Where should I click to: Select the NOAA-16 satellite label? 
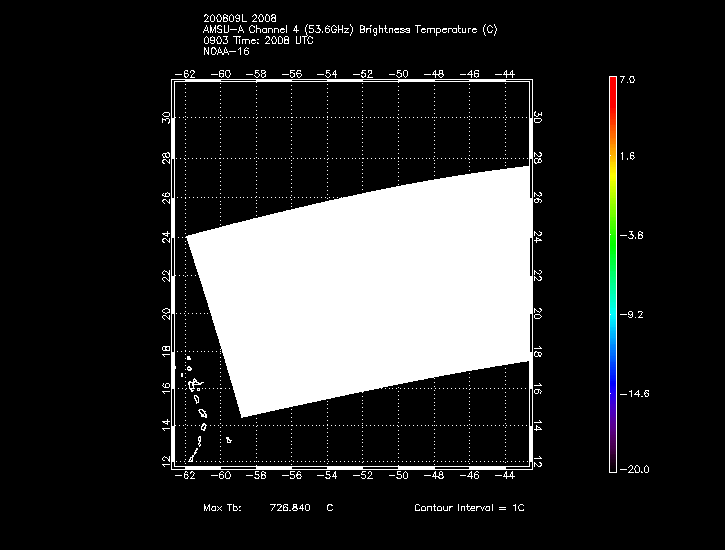(x=225, y=51)
